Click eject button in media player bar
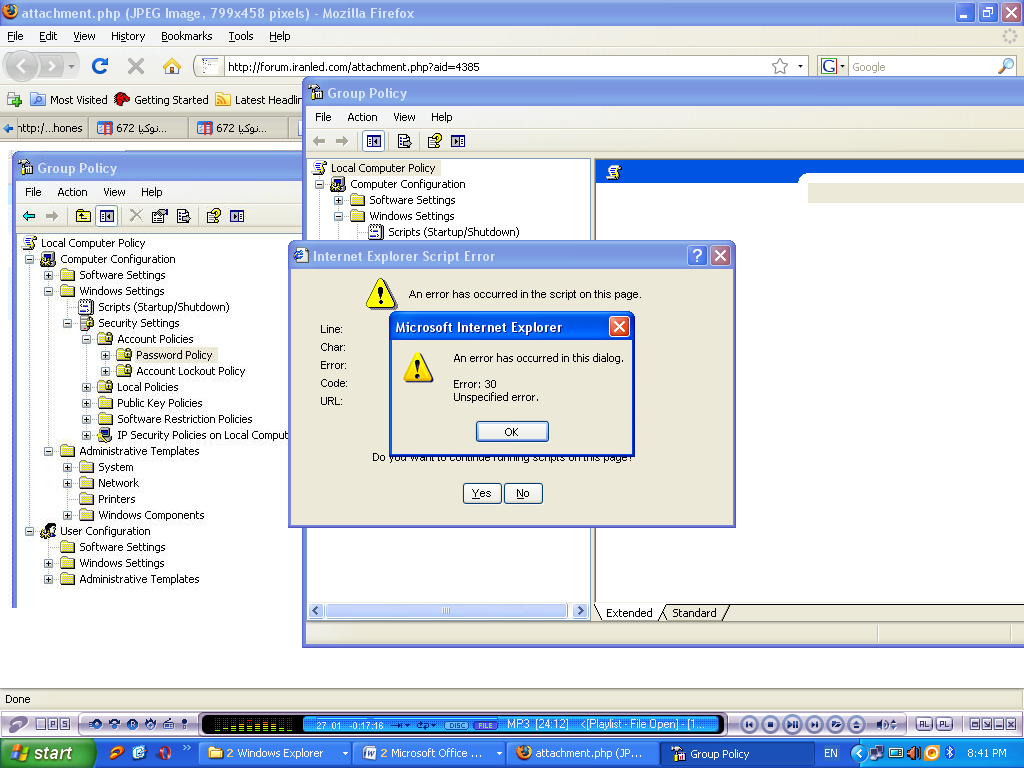Screen dimensions: 1024x768 (x=857, y=724)
